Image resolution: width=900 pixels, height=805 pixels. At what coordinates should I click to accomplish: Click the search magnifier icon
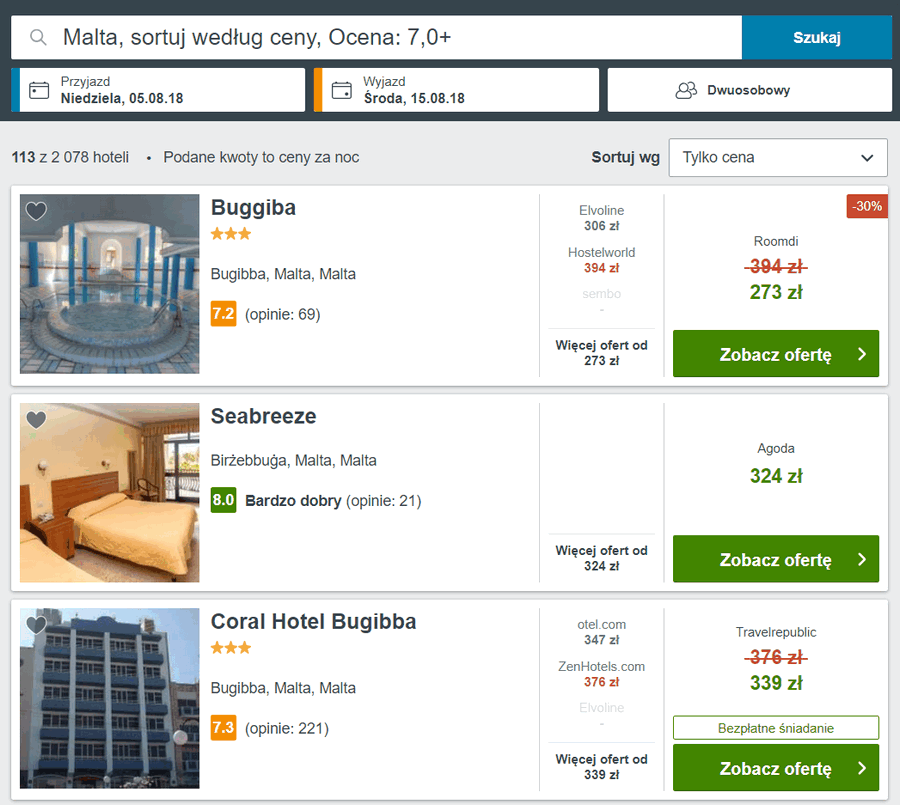point(38,38)
